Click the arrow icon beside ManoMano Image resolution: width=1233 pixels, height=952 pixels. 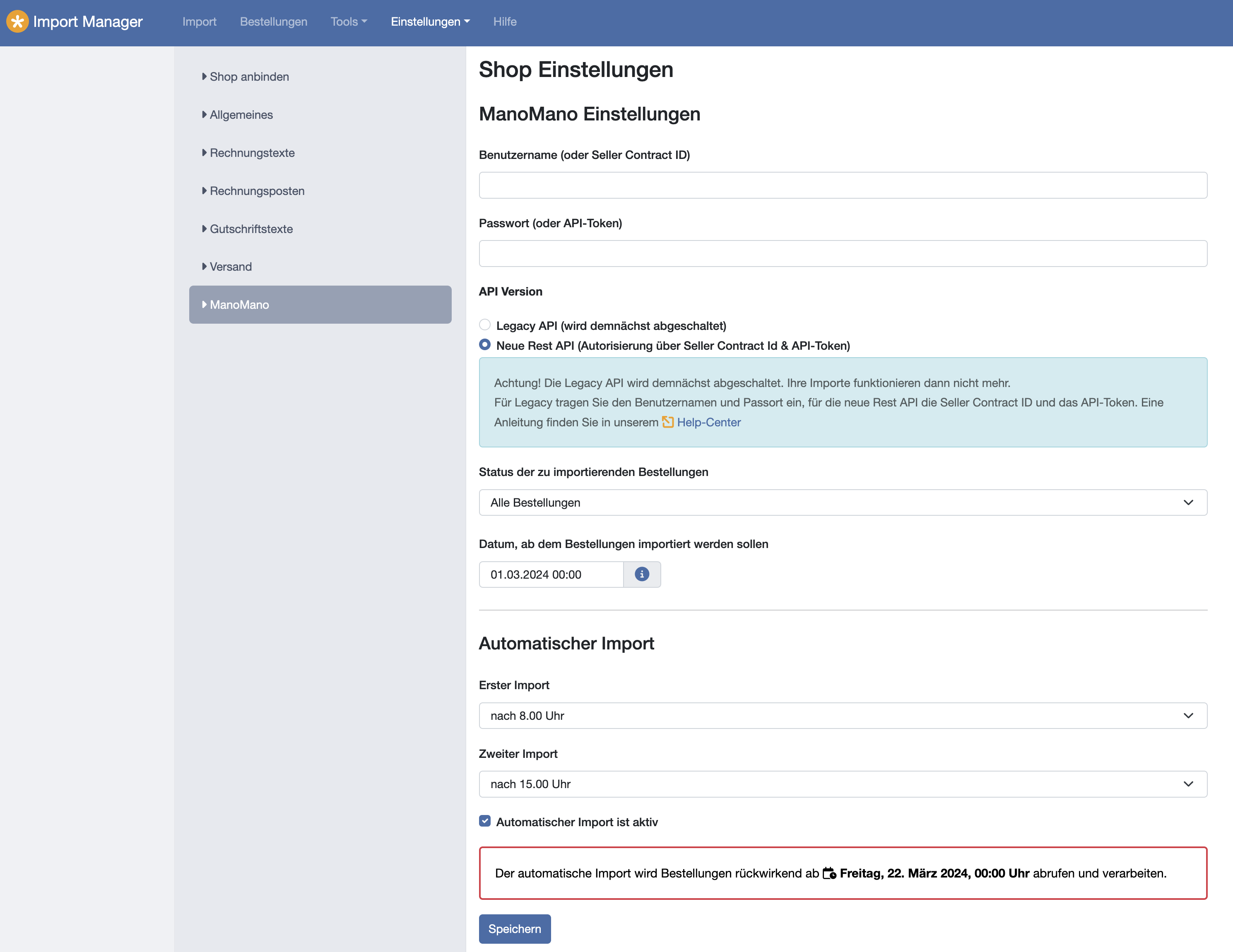coord(205,304)
